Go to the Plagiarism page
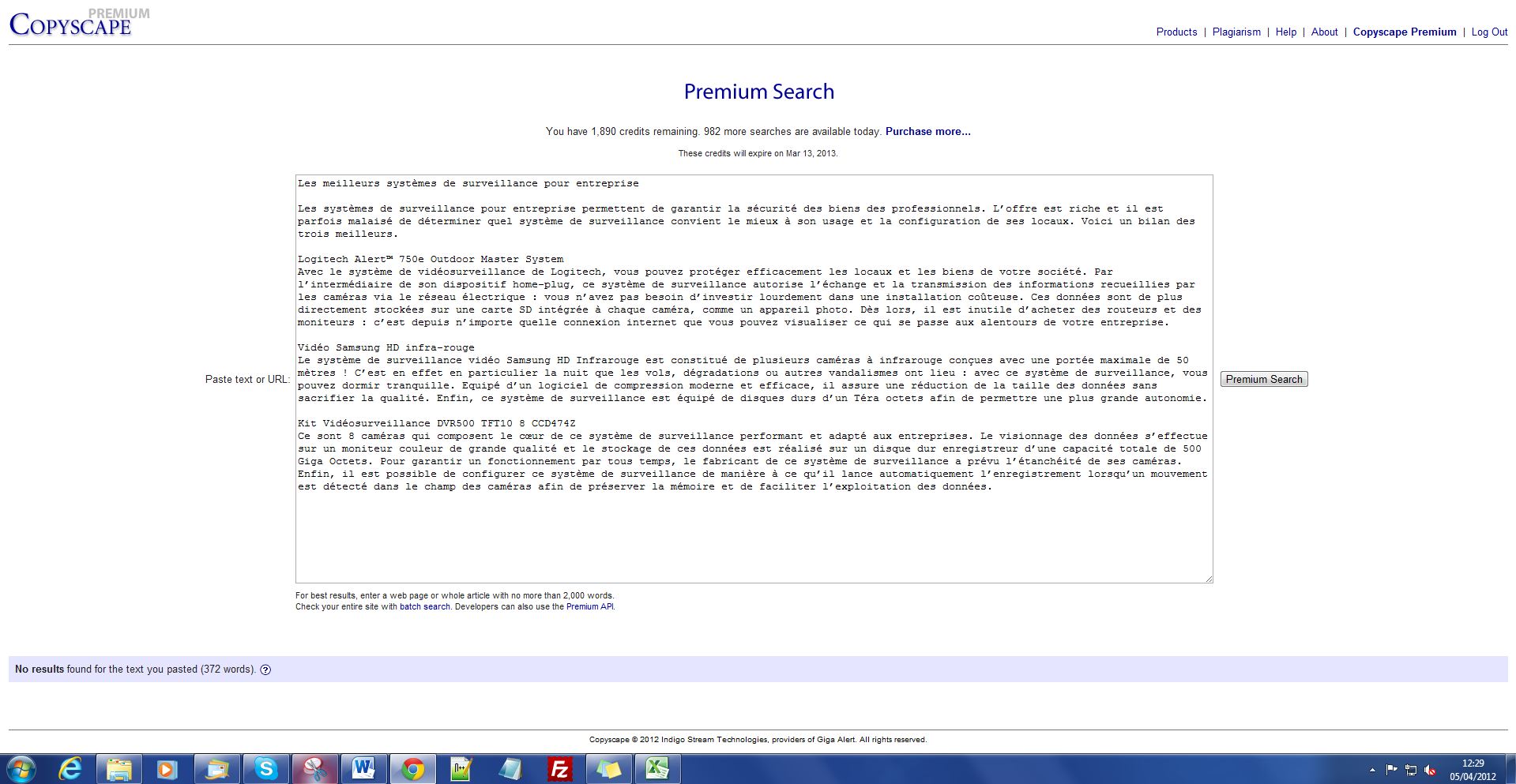 pos(1236,32)
